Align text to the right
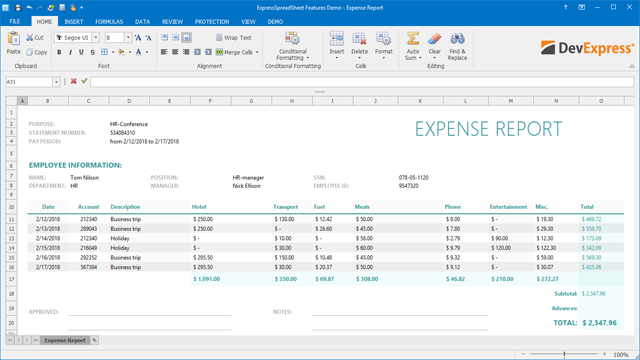 [186, 52]
